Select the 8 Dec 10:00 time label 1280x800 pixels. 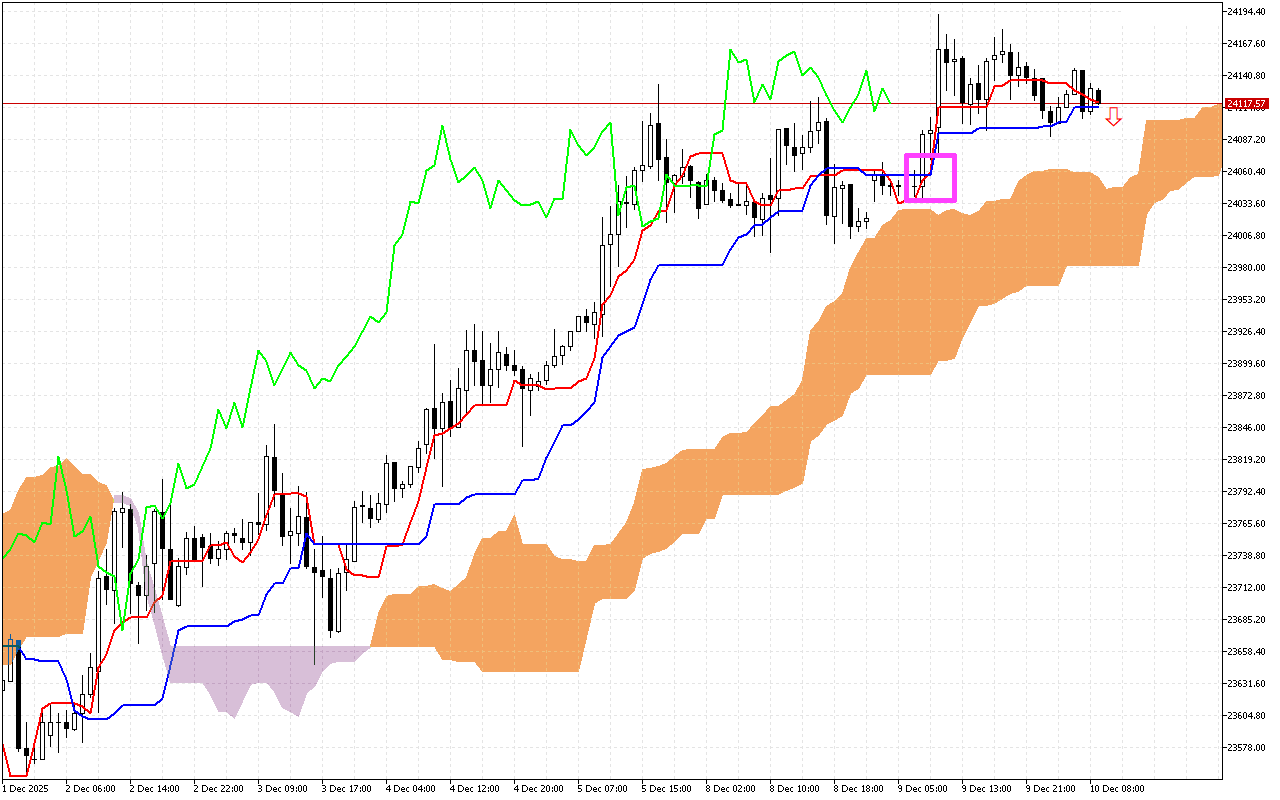tap(797, 788)
